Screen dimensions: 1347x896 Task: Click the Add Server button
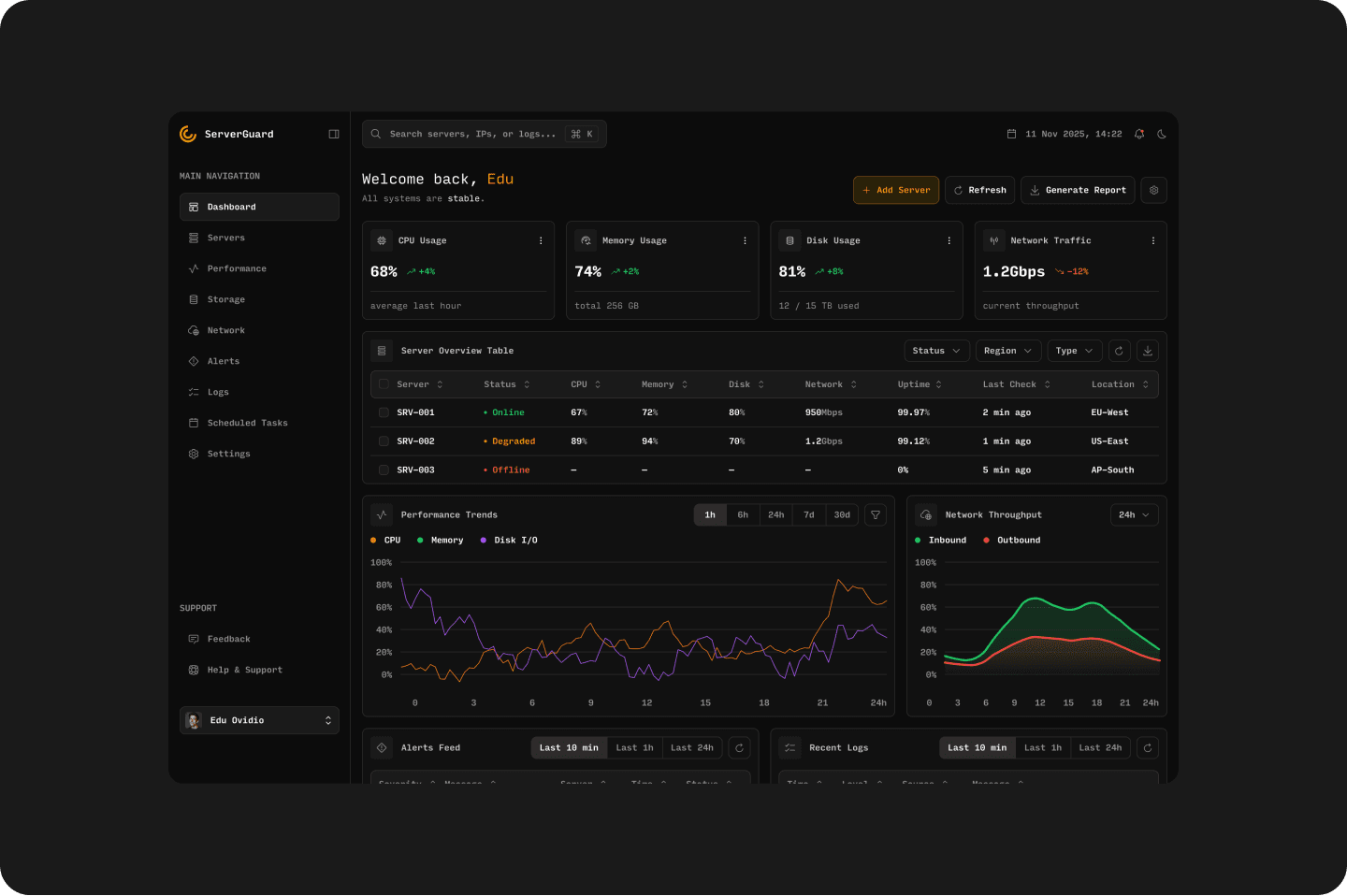895,190
